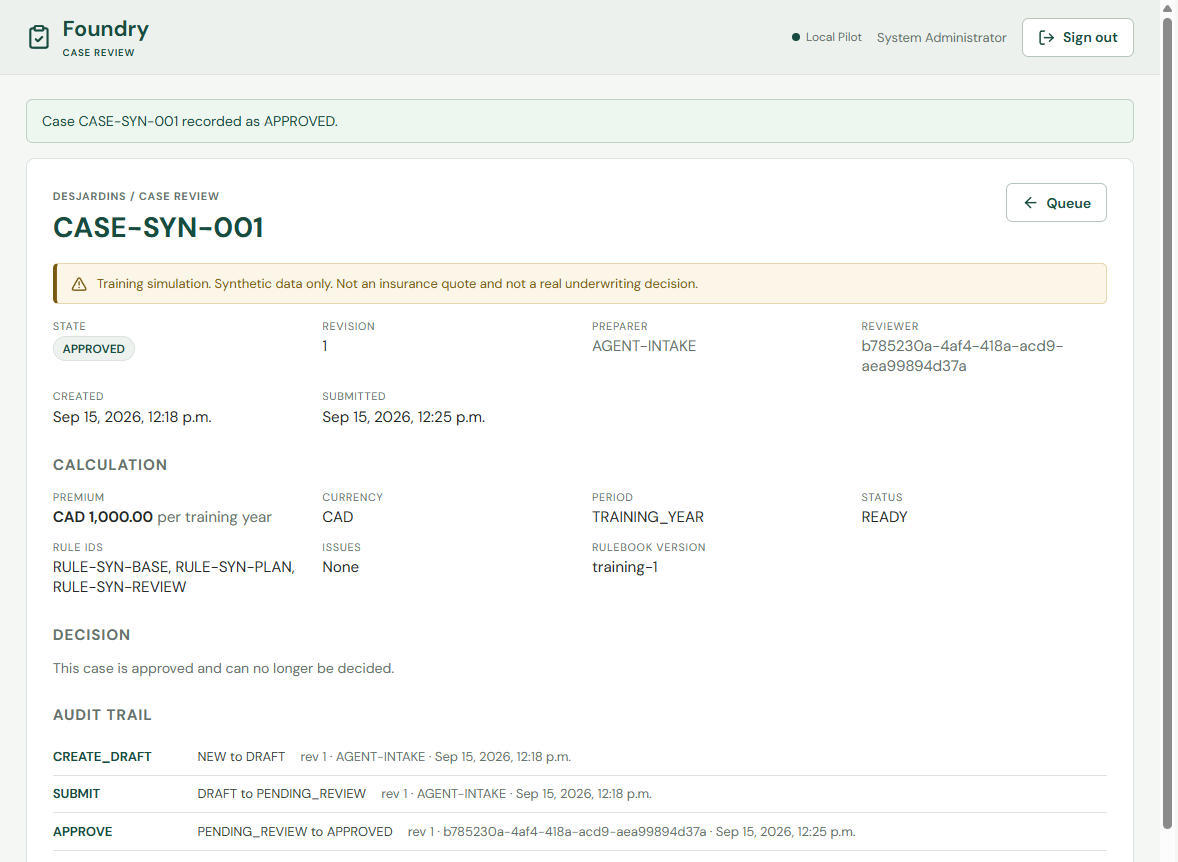Click the AUDIT TRAIL section heading
This screenshot has width=1178, height=862.
(102, 715)
